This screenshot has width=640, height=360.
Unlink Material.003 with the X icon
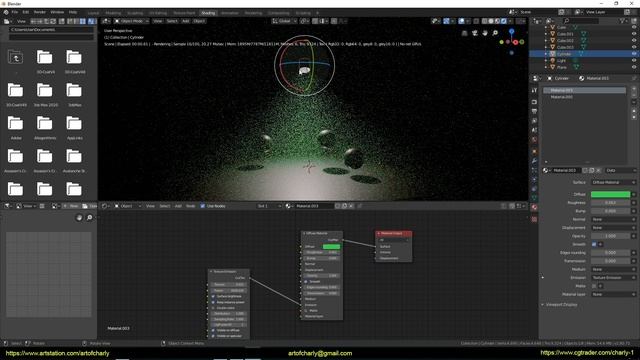tap(599, 170)
